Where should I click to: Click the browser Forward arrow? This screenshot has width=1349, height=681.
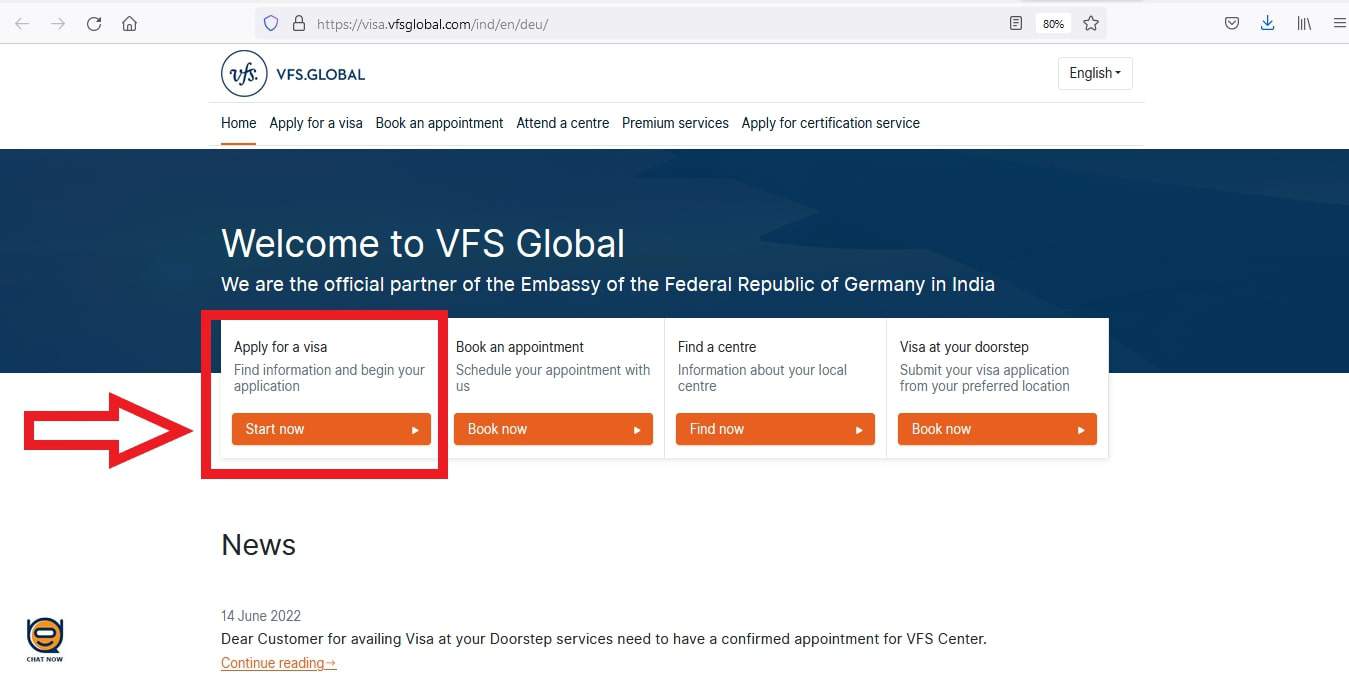pyautogui.click(x=58, y=24)
